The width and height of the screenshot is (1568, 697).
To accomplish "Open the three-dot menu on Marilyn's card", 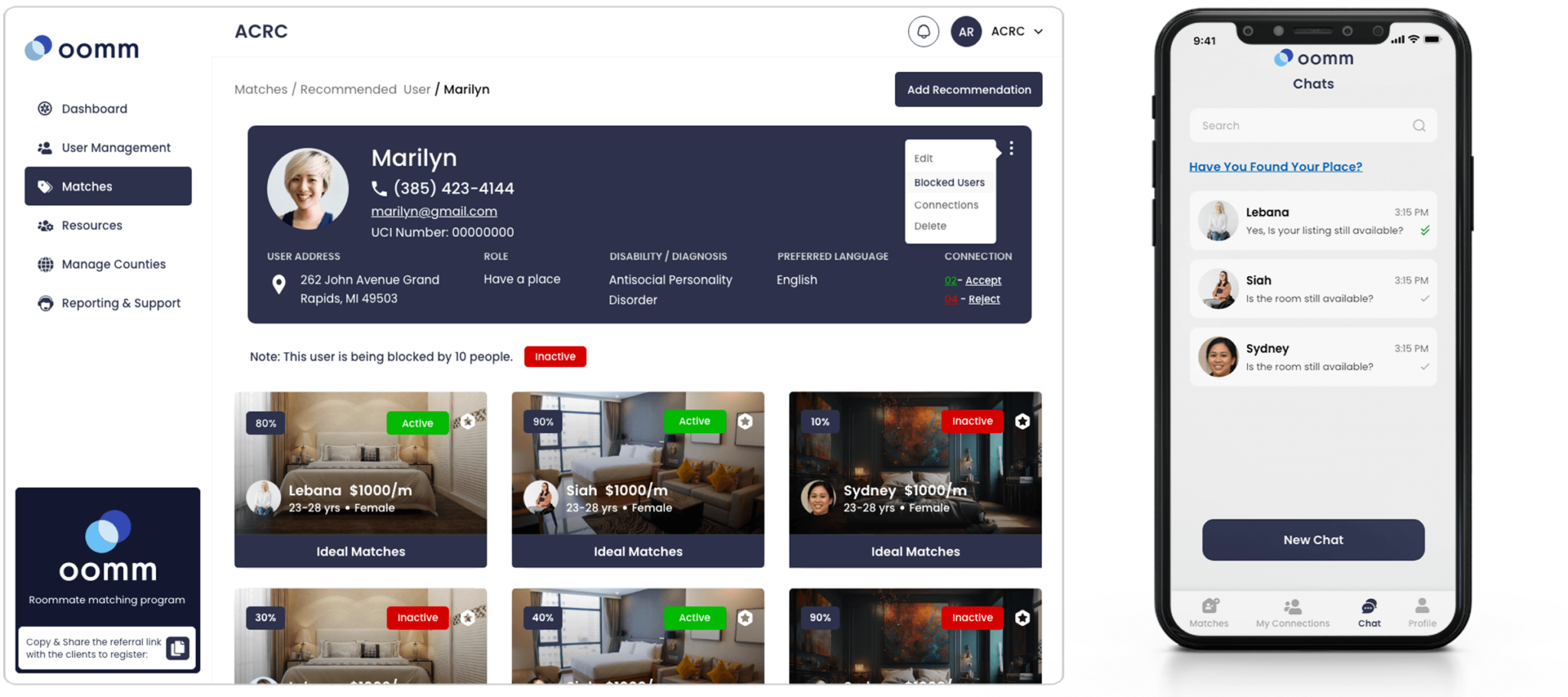I will pyautogui.click(x=1011, y=148).
